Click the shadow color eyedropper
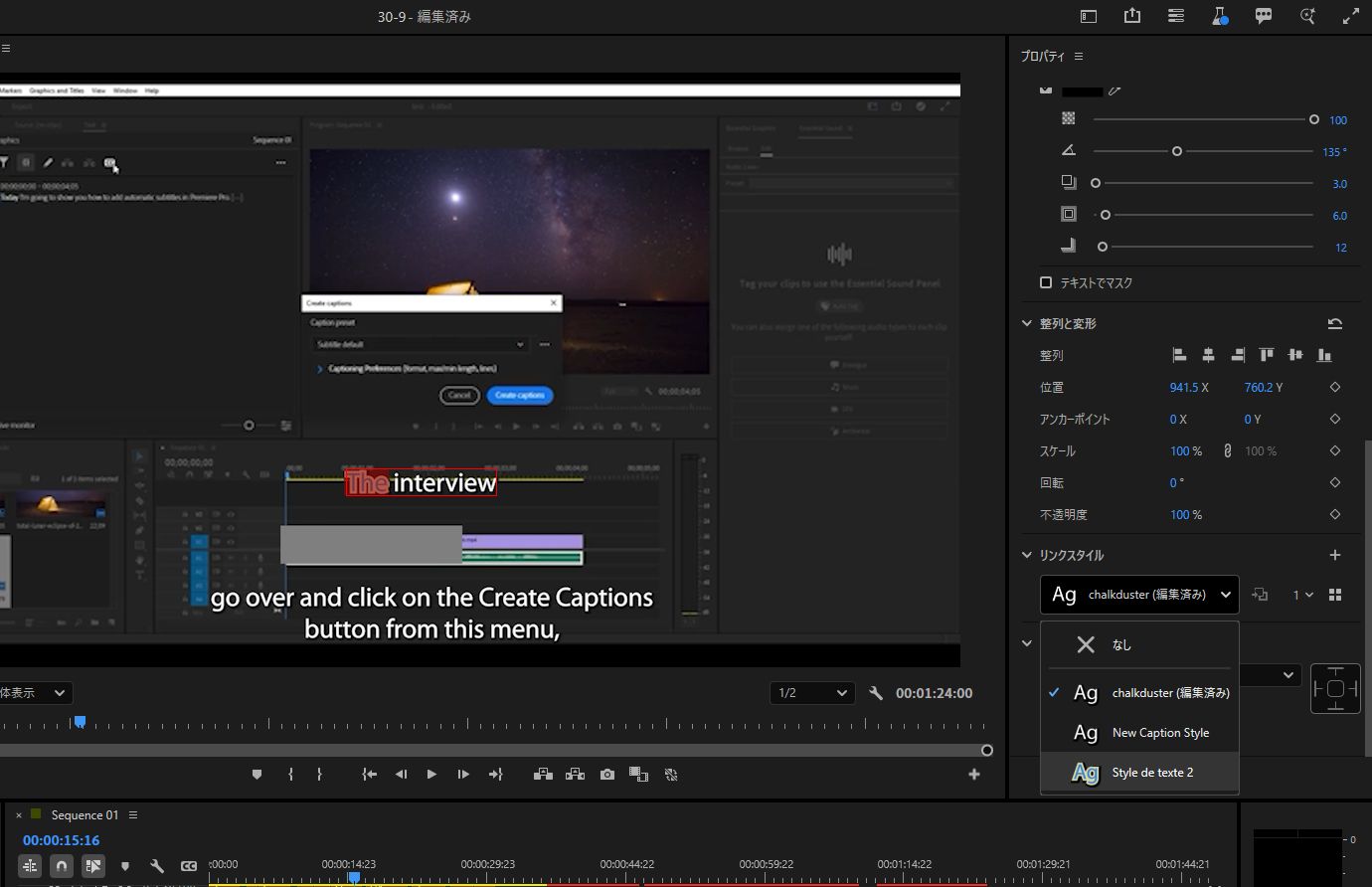This screenshot has width=1372, height=887. [1115, 90]
